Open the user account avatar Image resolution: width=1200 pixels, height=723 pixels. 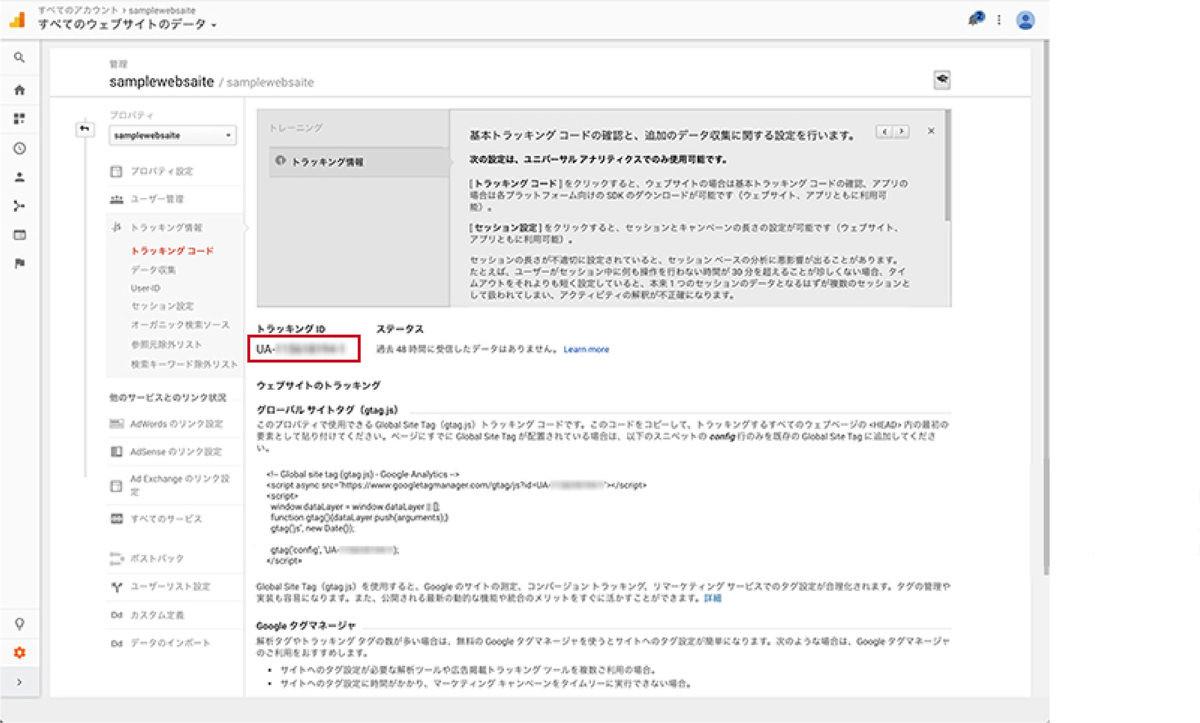pos(1025,20)
